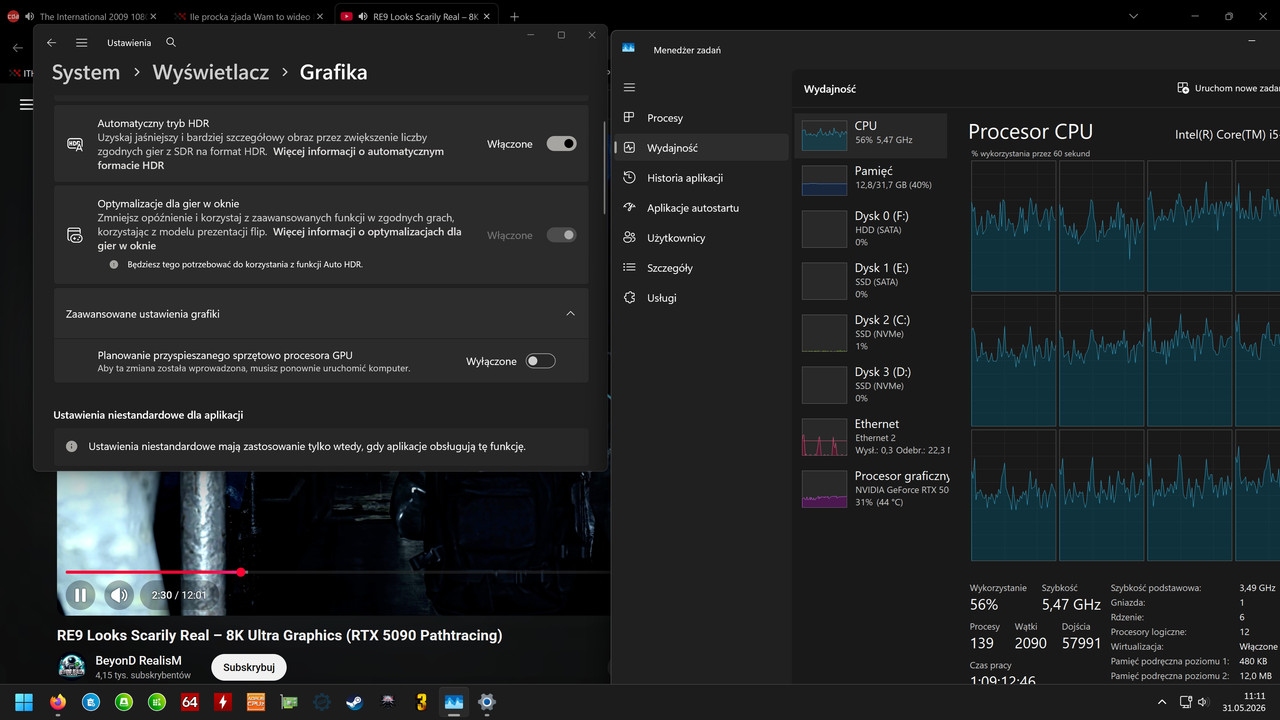Expand the Task Manager navigation hamburger

coord(629,88)
